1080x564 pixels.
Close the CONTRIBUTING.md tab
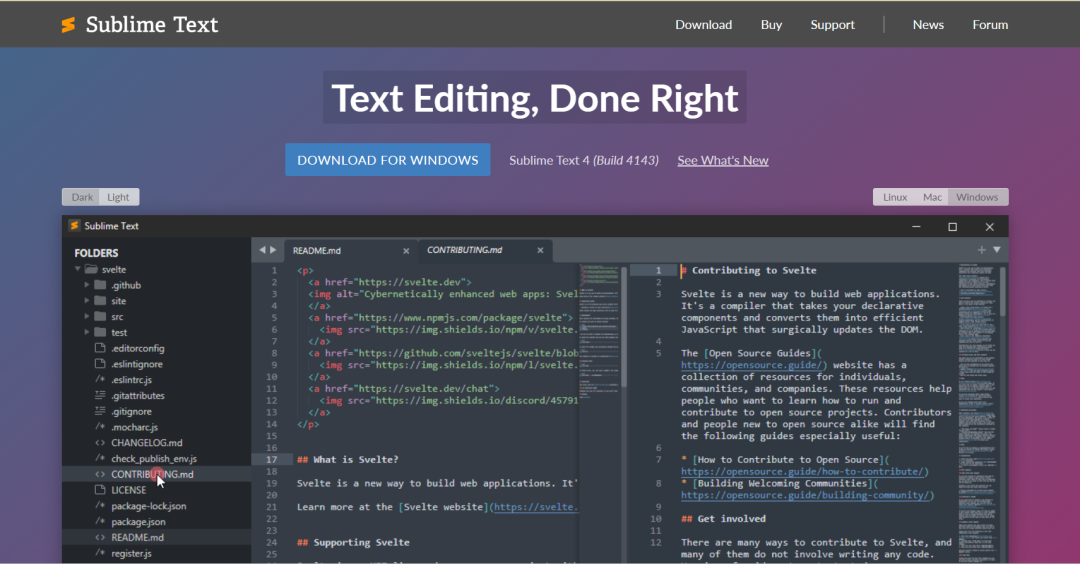[540, 250]
